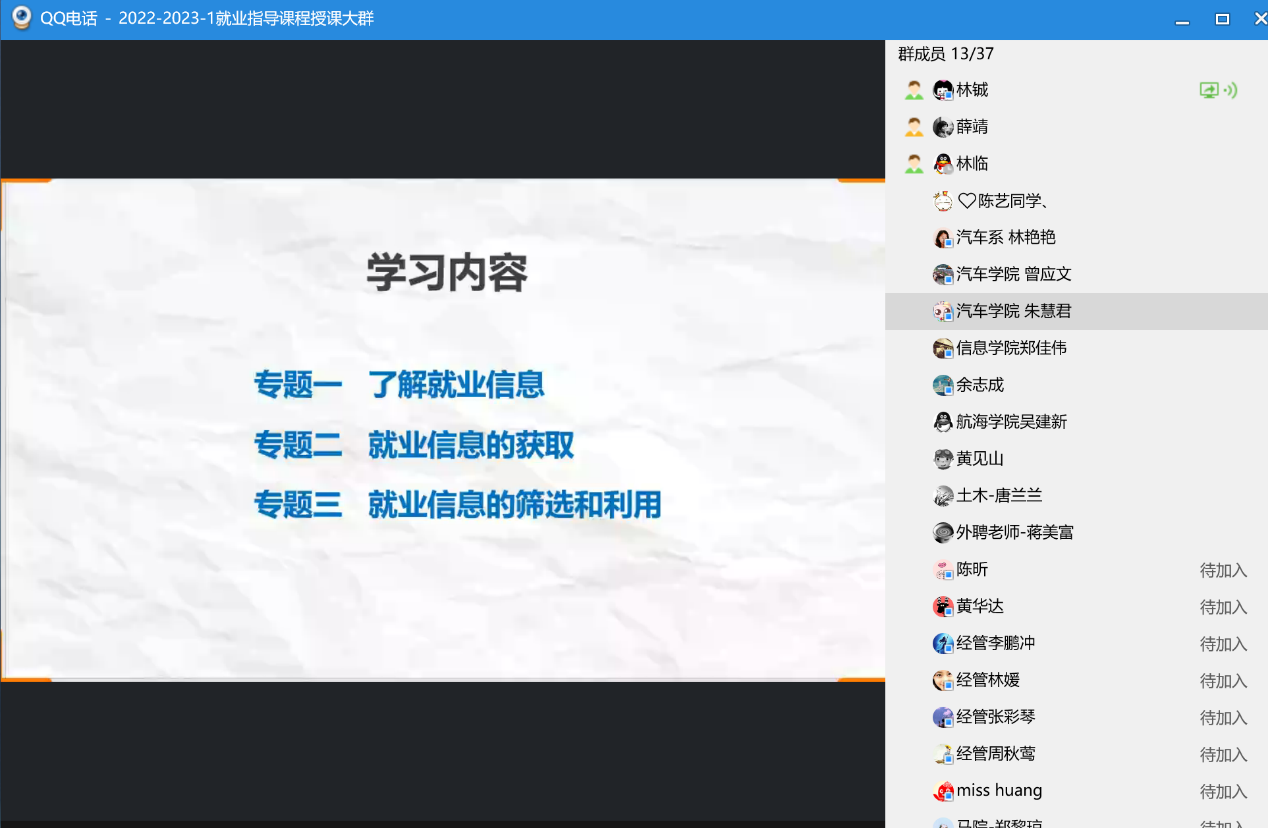The width and height of the screenshot is (1268, 828).
Task: Click 待加入 beside miss huang
Action: pyautogui.click(x=1223, y=791)
